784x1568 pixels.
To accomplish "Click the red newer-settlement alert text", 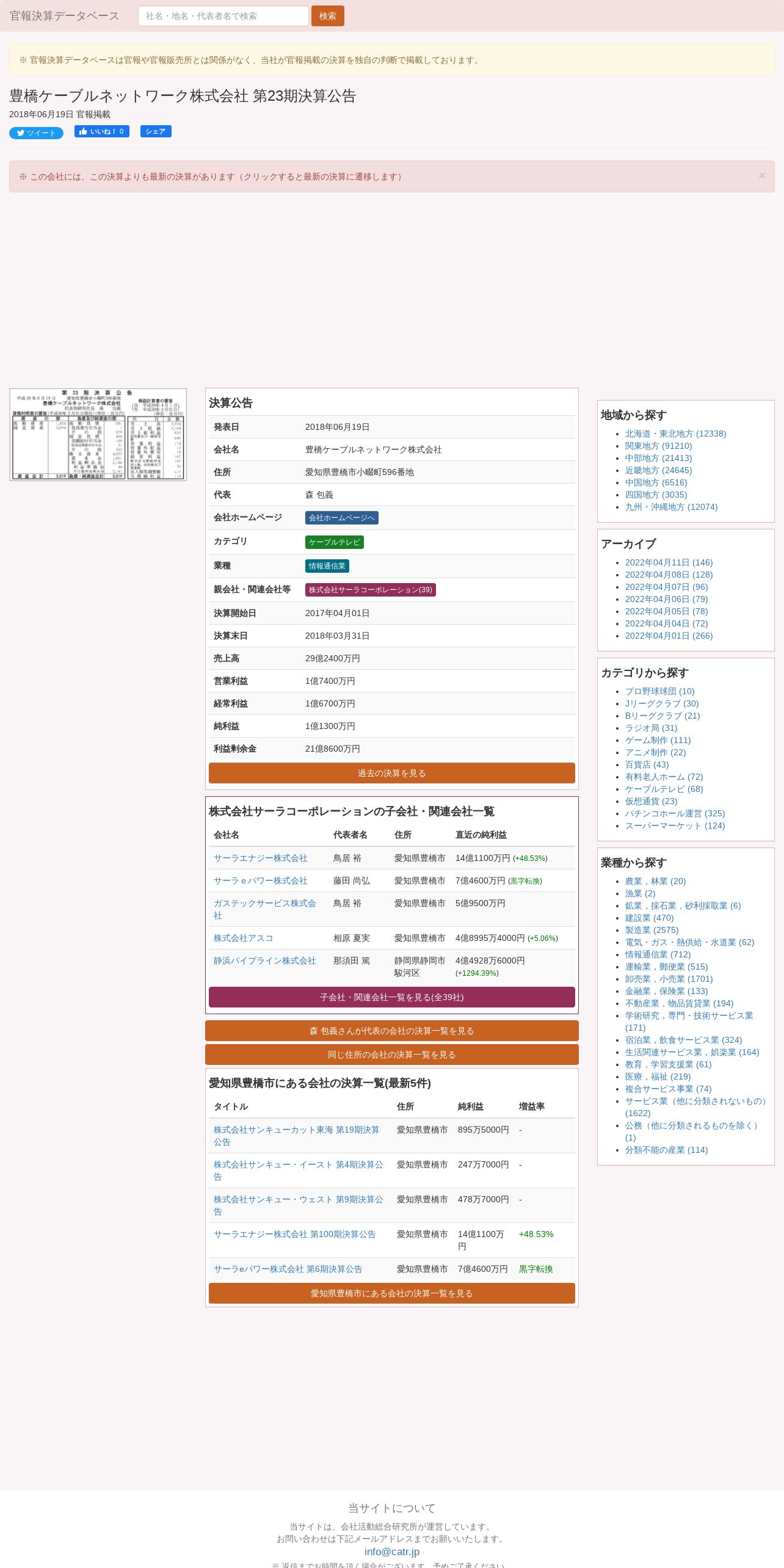I will (212, 176).
